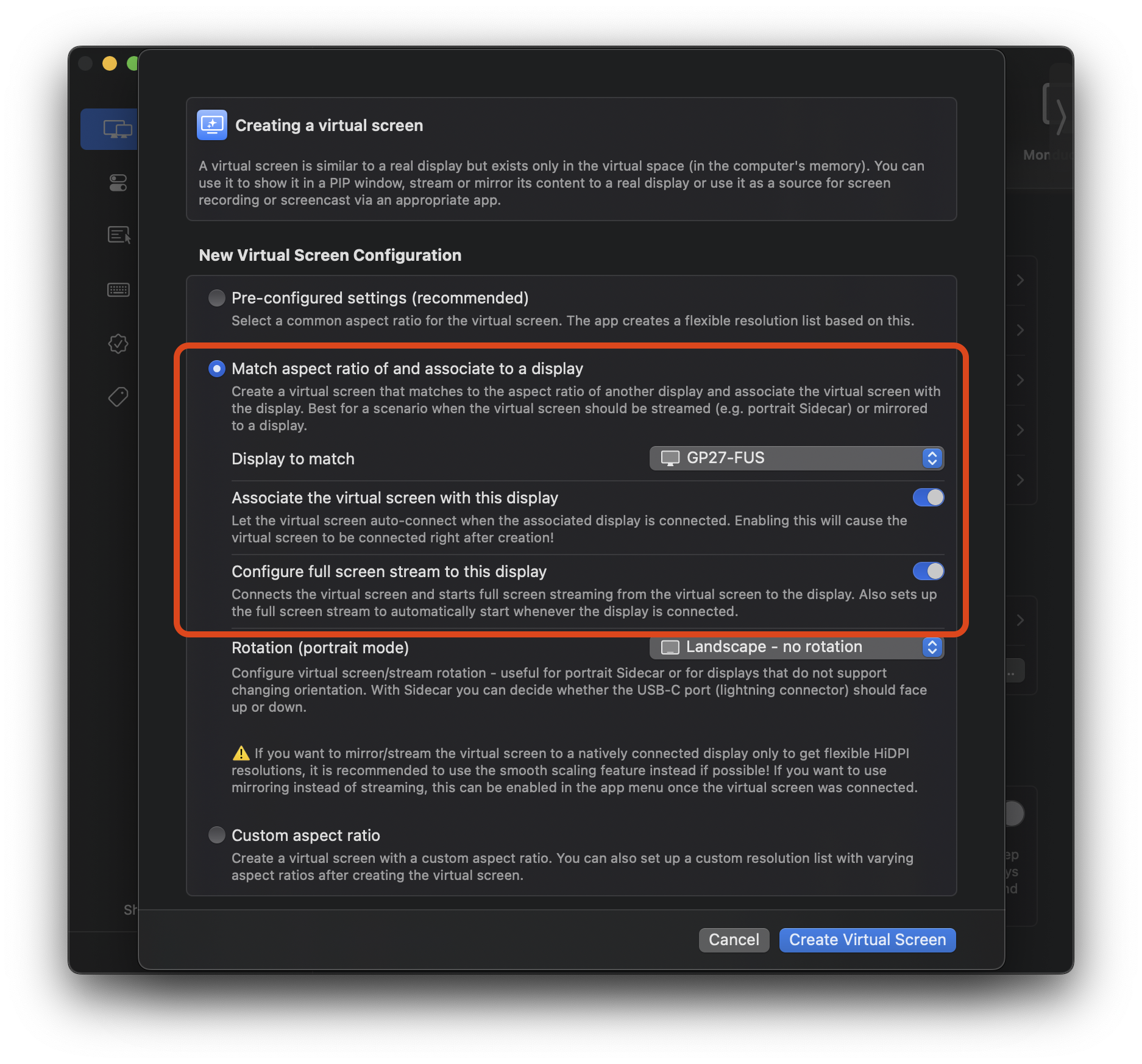Select Pre-configured settings (recommended) radio button
The image size is (1142, 1064).
(216, 298)
